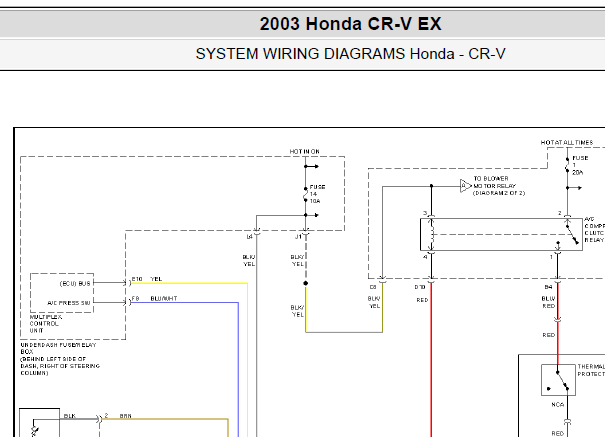Image resolution: width=605 pixels, height=437 pixels.
Task: Select the "BLK/YEL" label beside the L4 wire
Action: point(249,260)
